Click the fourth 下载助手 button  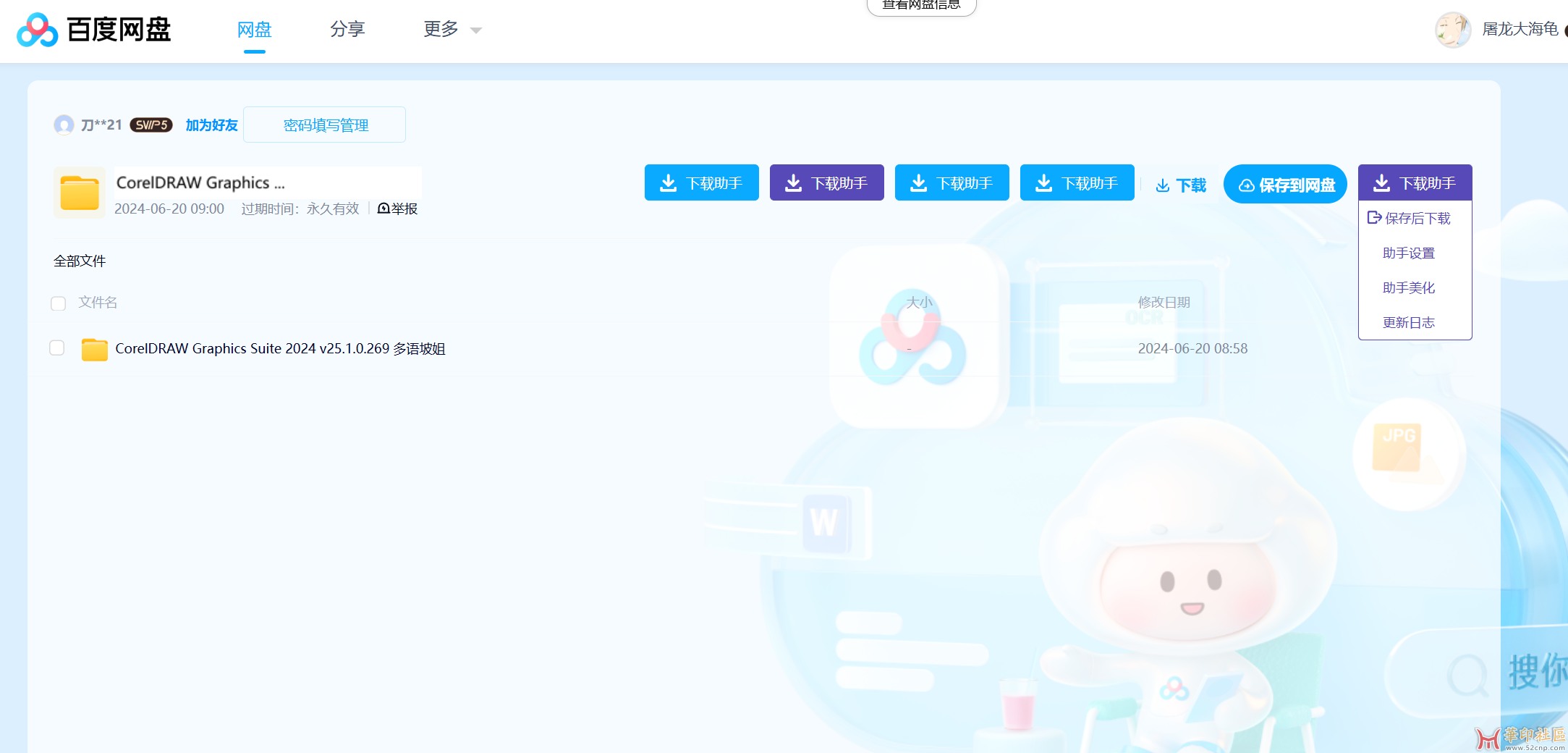pyautogui.click(x=1077, y=182)
